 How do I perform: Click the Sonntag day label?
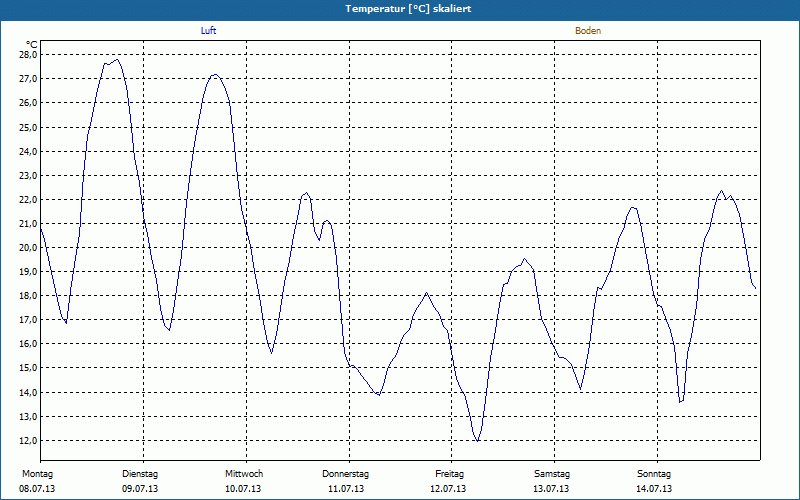pos(654,474)
